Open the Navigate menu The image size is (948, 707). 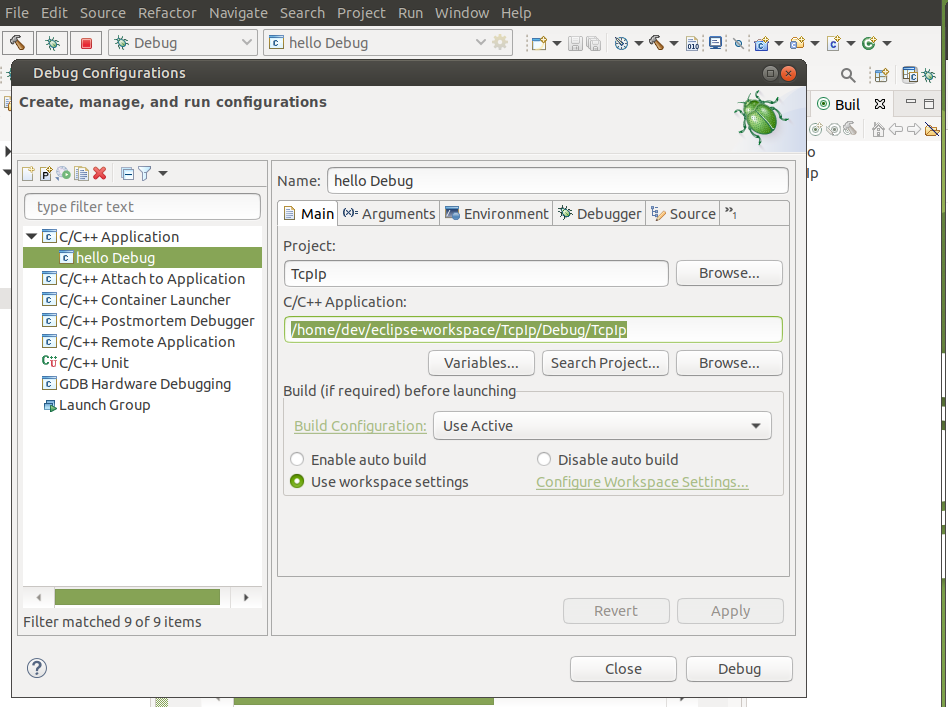click(238, 13)
